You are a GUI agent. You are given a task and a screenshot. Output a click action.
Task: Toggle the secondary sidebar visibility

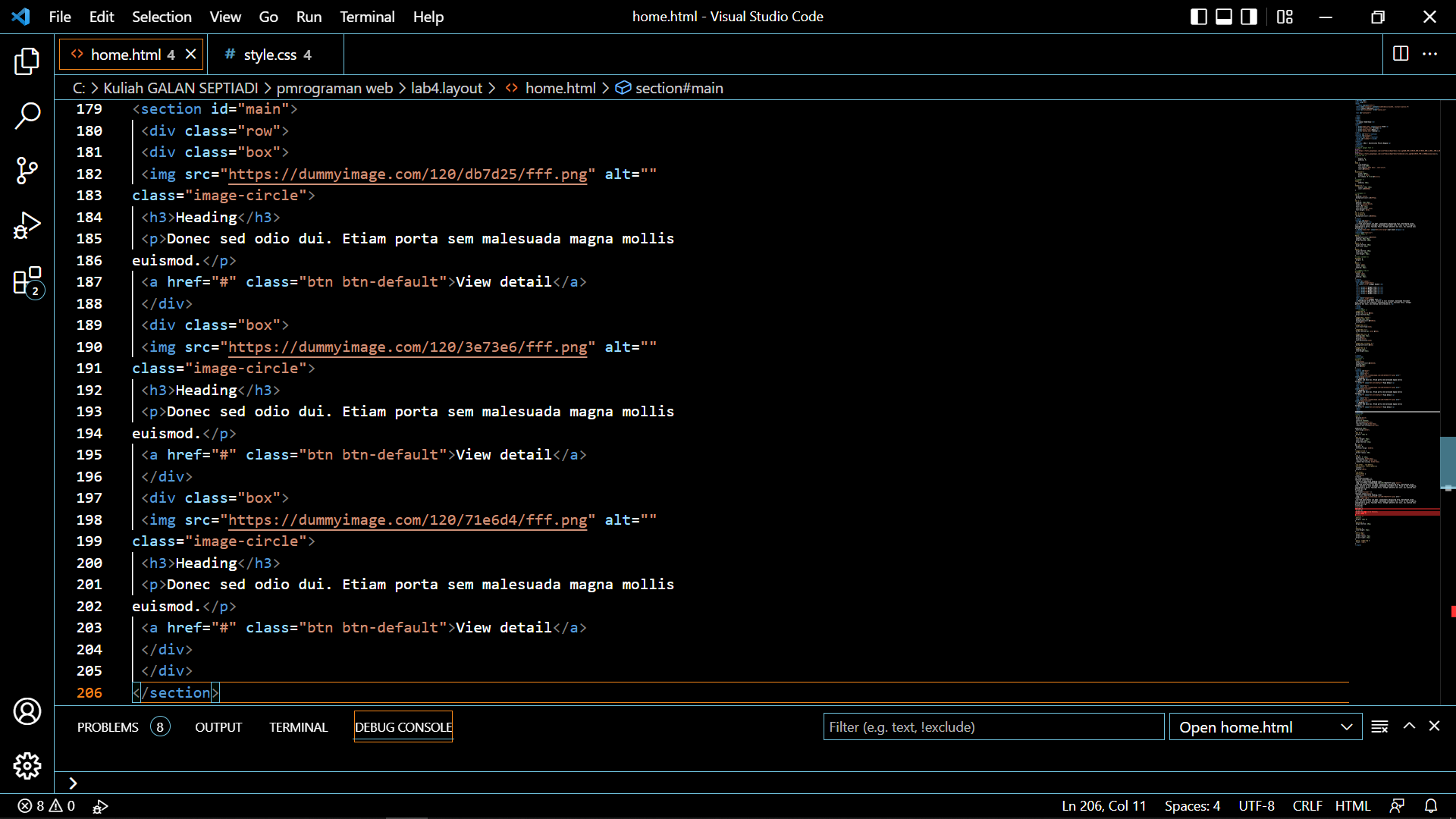(x=1248, y=16)
